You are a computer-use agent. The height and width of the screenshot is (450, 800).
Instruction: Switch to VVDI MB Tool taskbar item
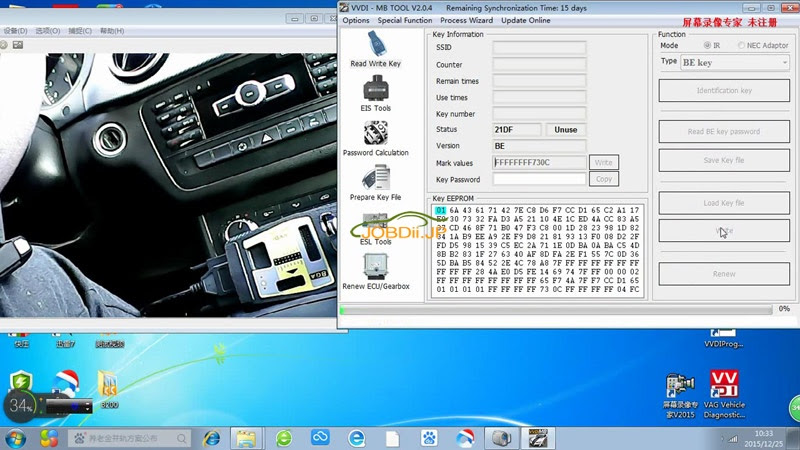538,438
